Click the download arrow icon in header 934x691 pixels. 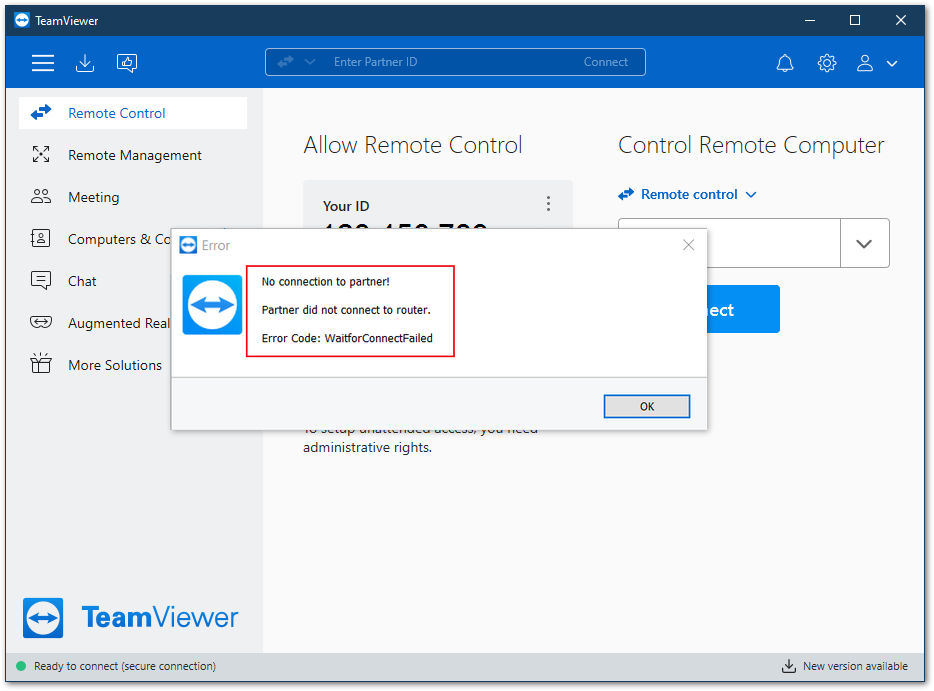[x=85, y=63]
